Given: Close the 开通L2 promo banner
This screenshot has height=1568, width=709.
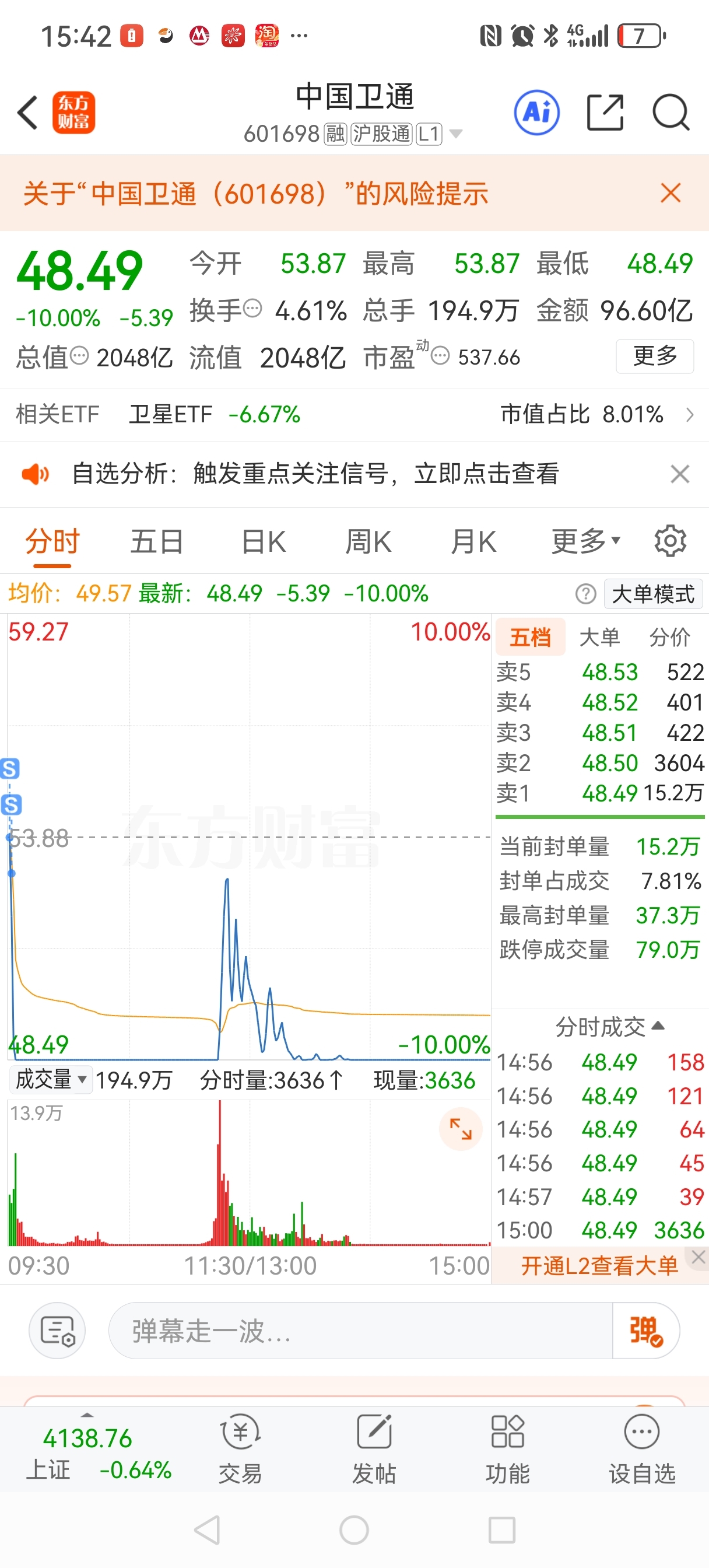Looking at the screenshot, I should (698, 1257).
